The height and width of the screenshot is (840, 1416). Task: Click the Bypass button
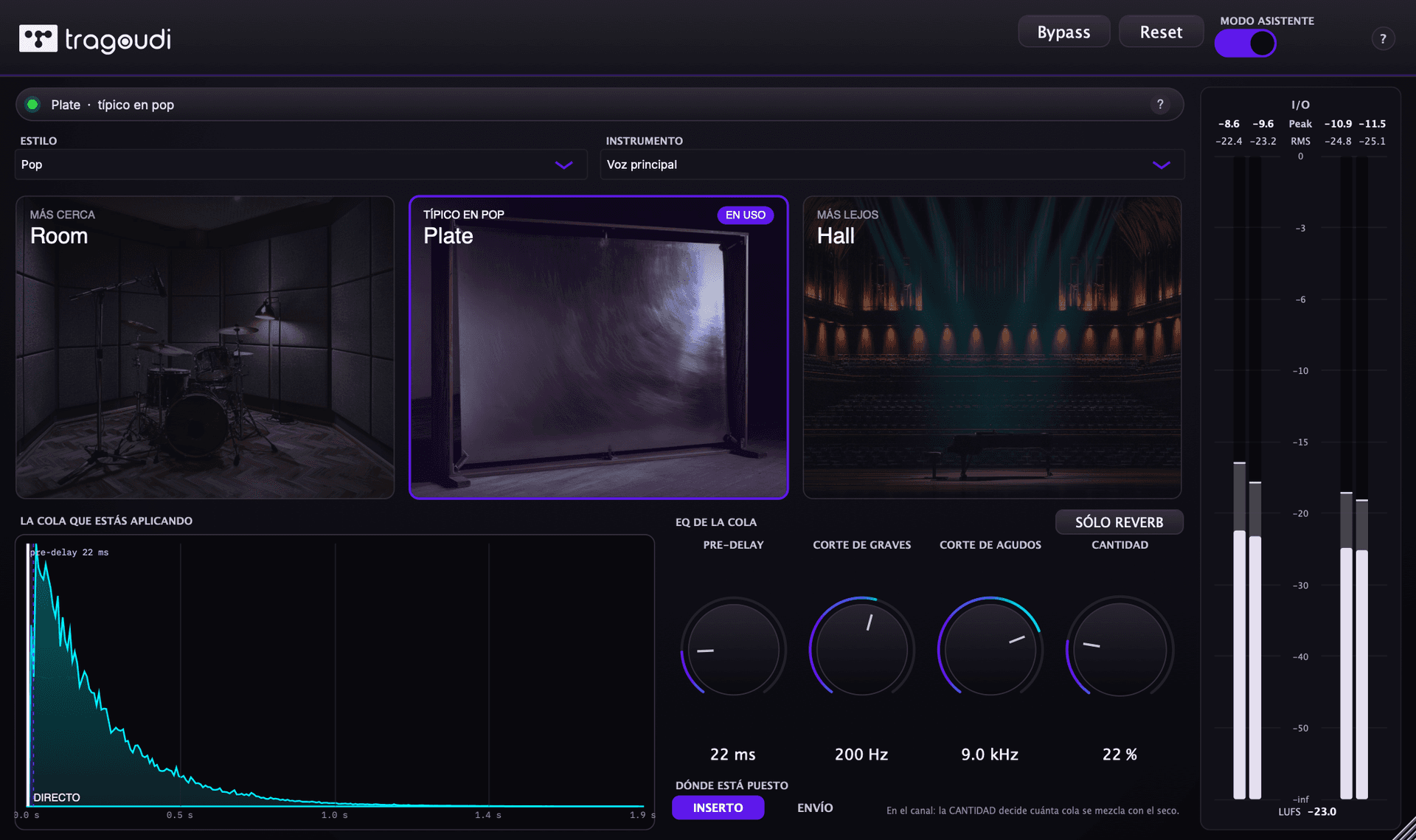pyautogui.click(x=1063, y=32)
